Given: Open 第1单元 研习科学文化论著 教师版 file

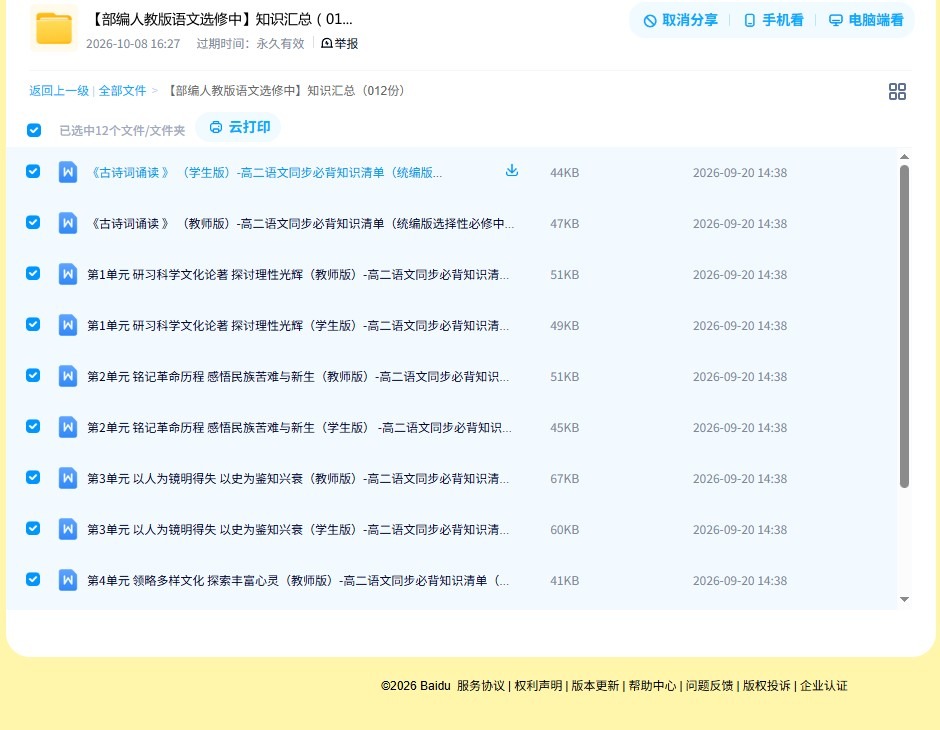Looking at the screenshot, I should [x=298, y=274].
